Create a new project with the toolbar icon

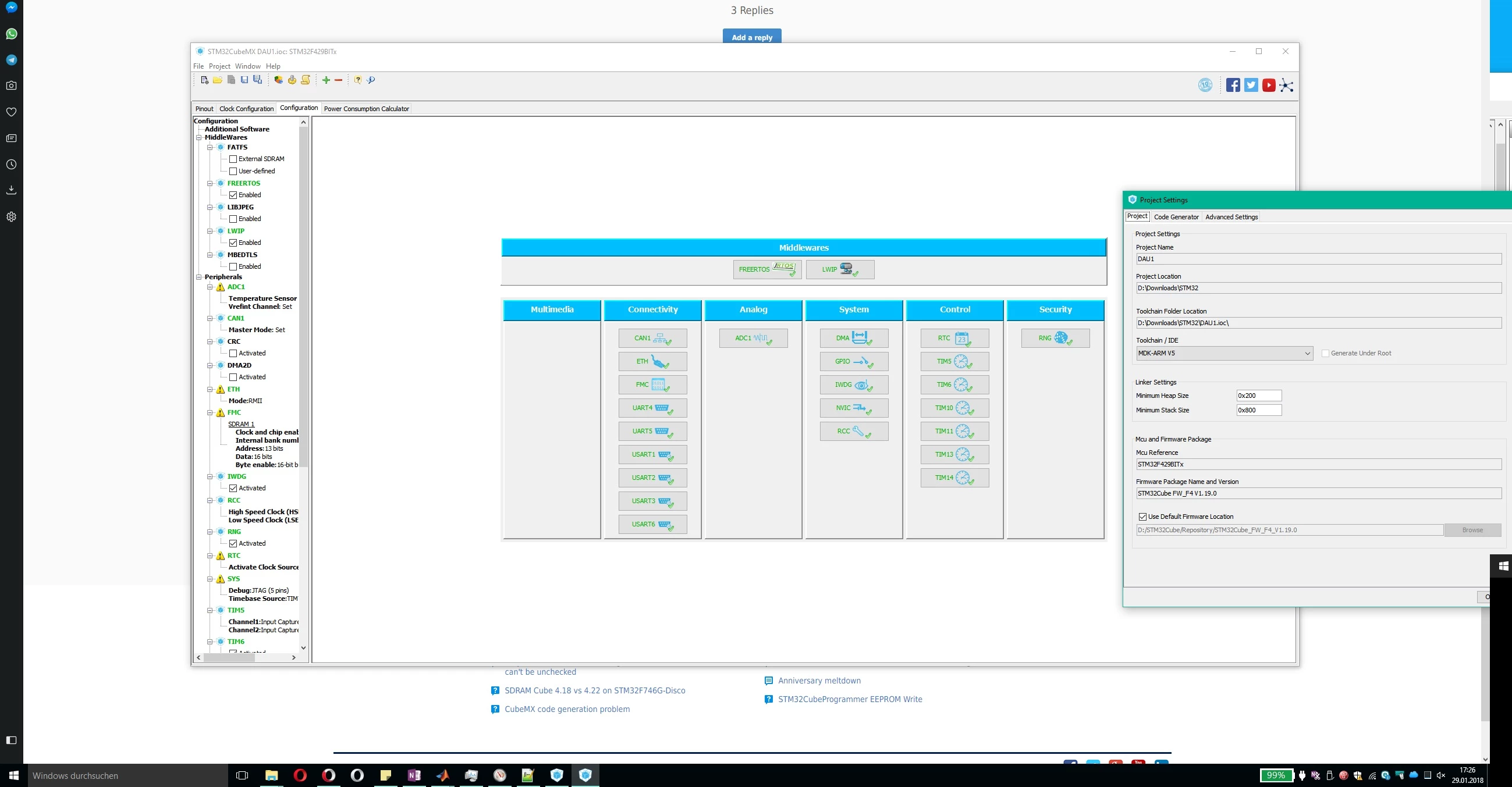click(204, 80)
